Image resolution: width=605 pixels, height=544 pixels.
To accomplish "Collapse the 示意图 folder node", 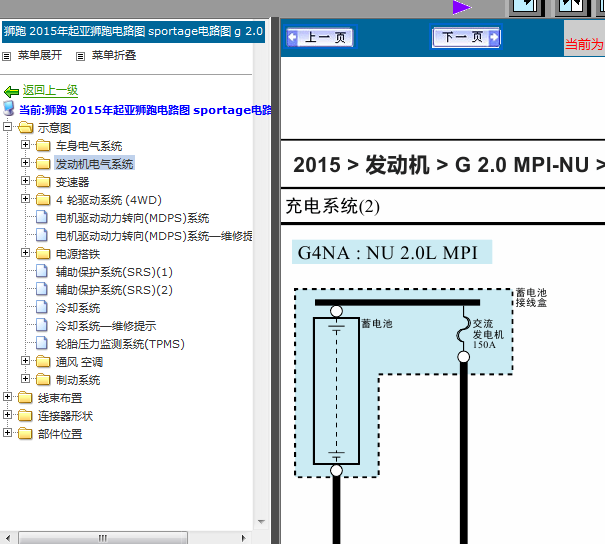I will tap(7, 127).
